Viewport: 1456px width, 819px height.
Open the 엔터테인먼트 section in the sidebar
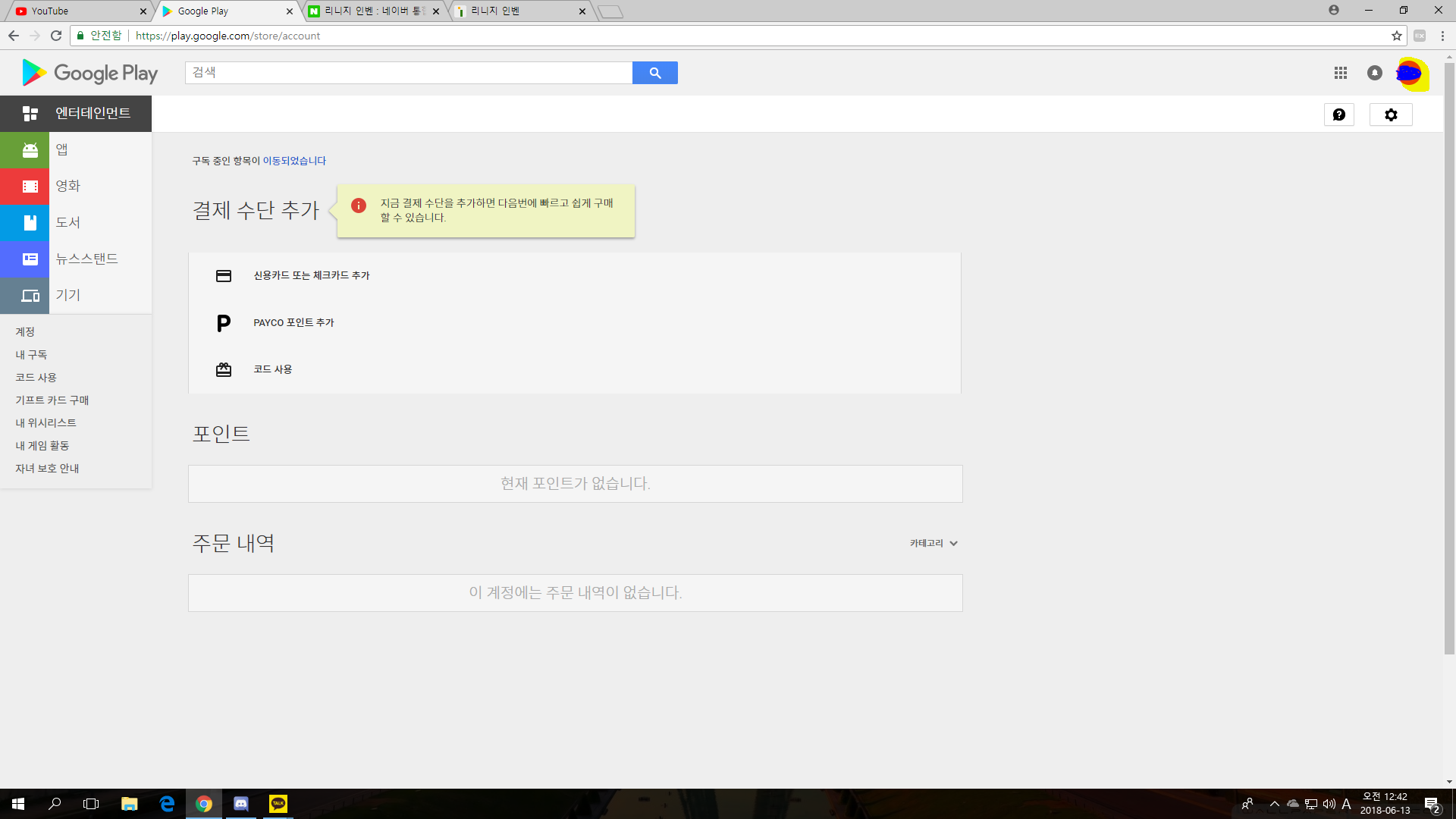pyautogui.click(x=76, y=114)
